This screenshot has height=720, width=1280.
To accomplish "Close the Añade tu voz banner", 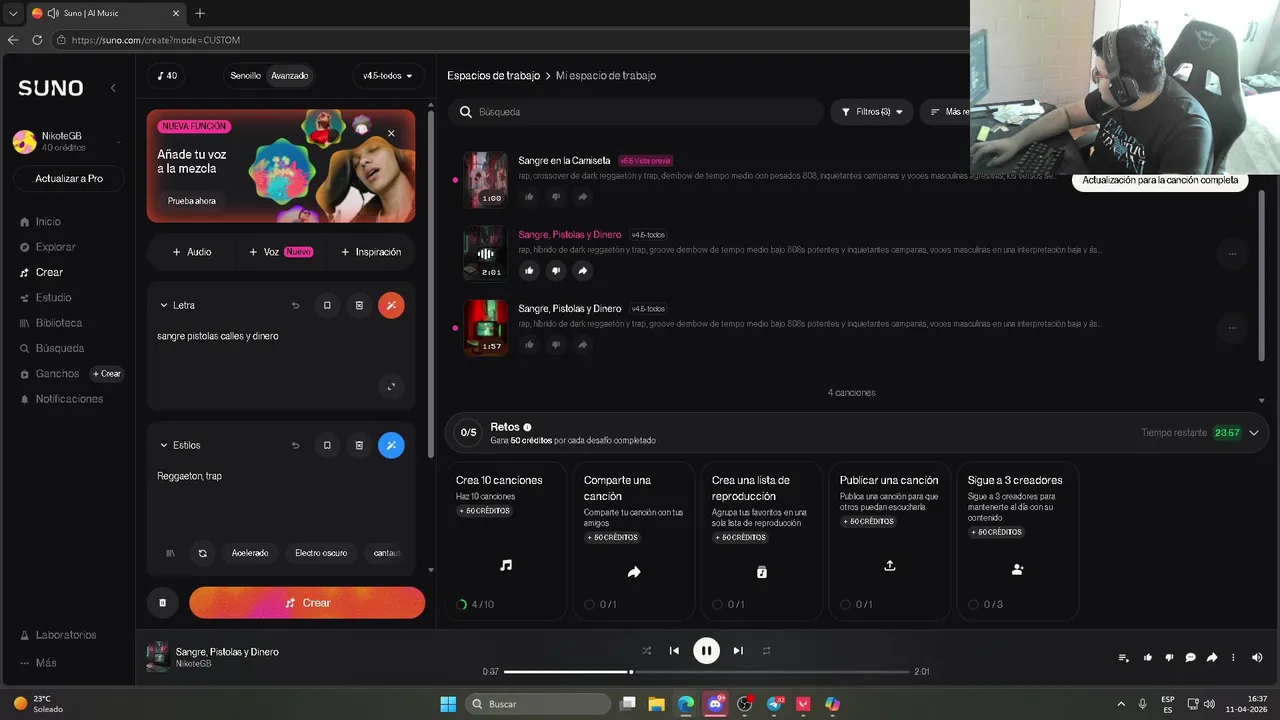I will coord(391,133).
